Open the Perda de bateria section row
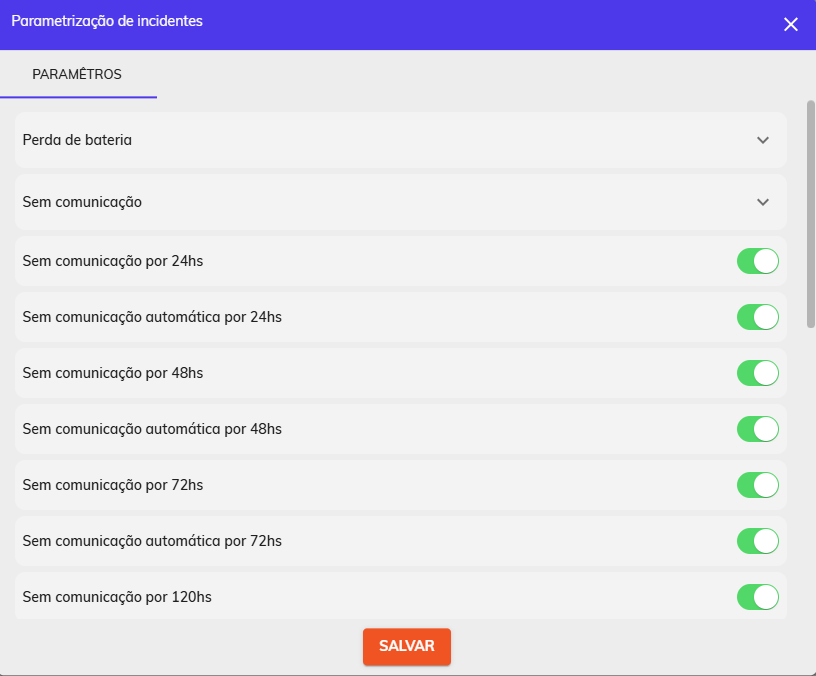The image size is (816, 676). click(x=401, y=140)
